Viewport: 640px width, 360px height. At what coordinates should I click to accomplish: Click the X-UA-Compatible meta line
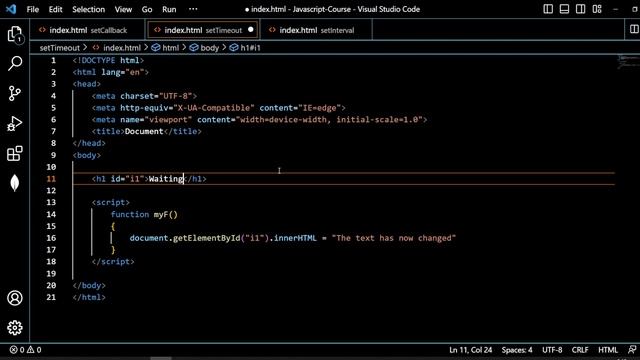pos(219,108)
